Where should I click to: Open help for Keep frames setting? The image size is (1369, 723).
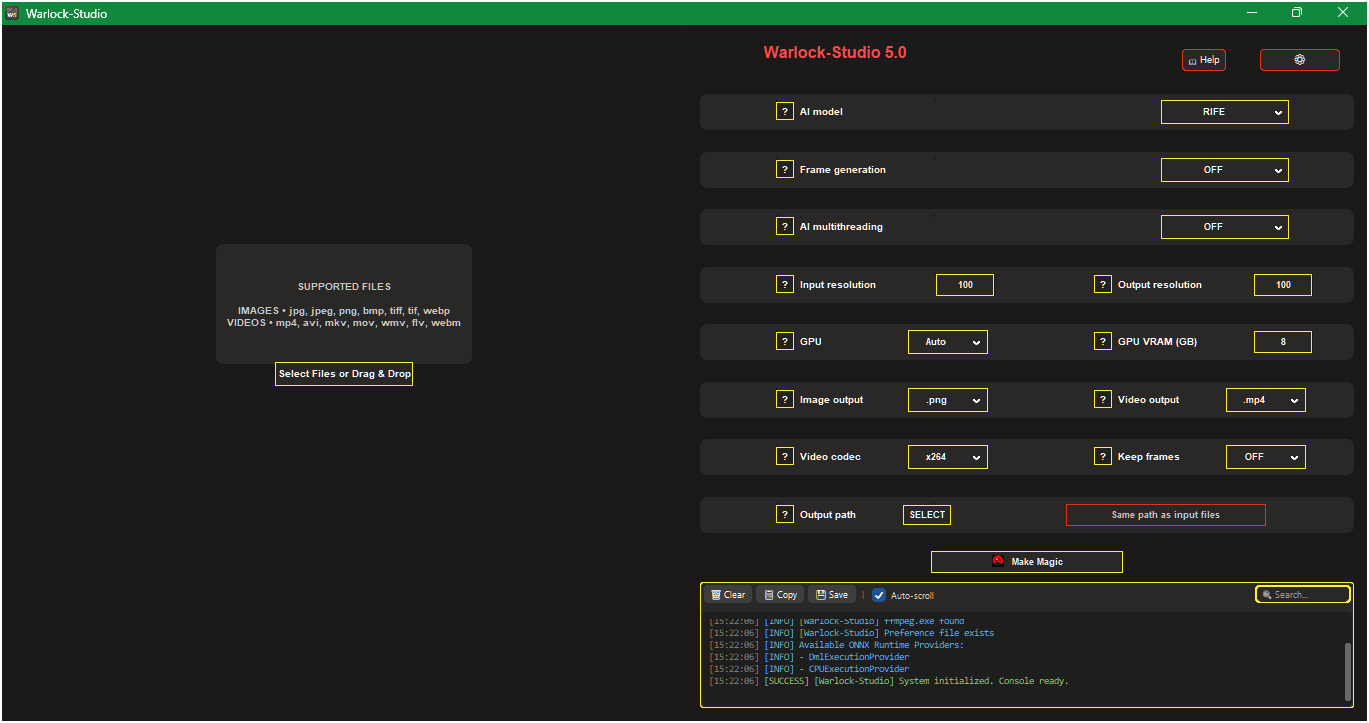tap(1103, 456)
